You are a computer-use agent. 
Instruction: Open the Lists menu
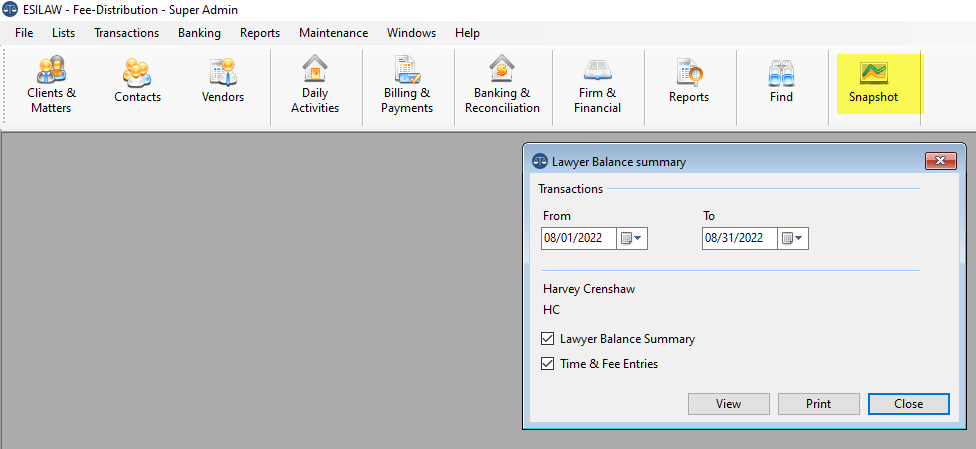63,33
